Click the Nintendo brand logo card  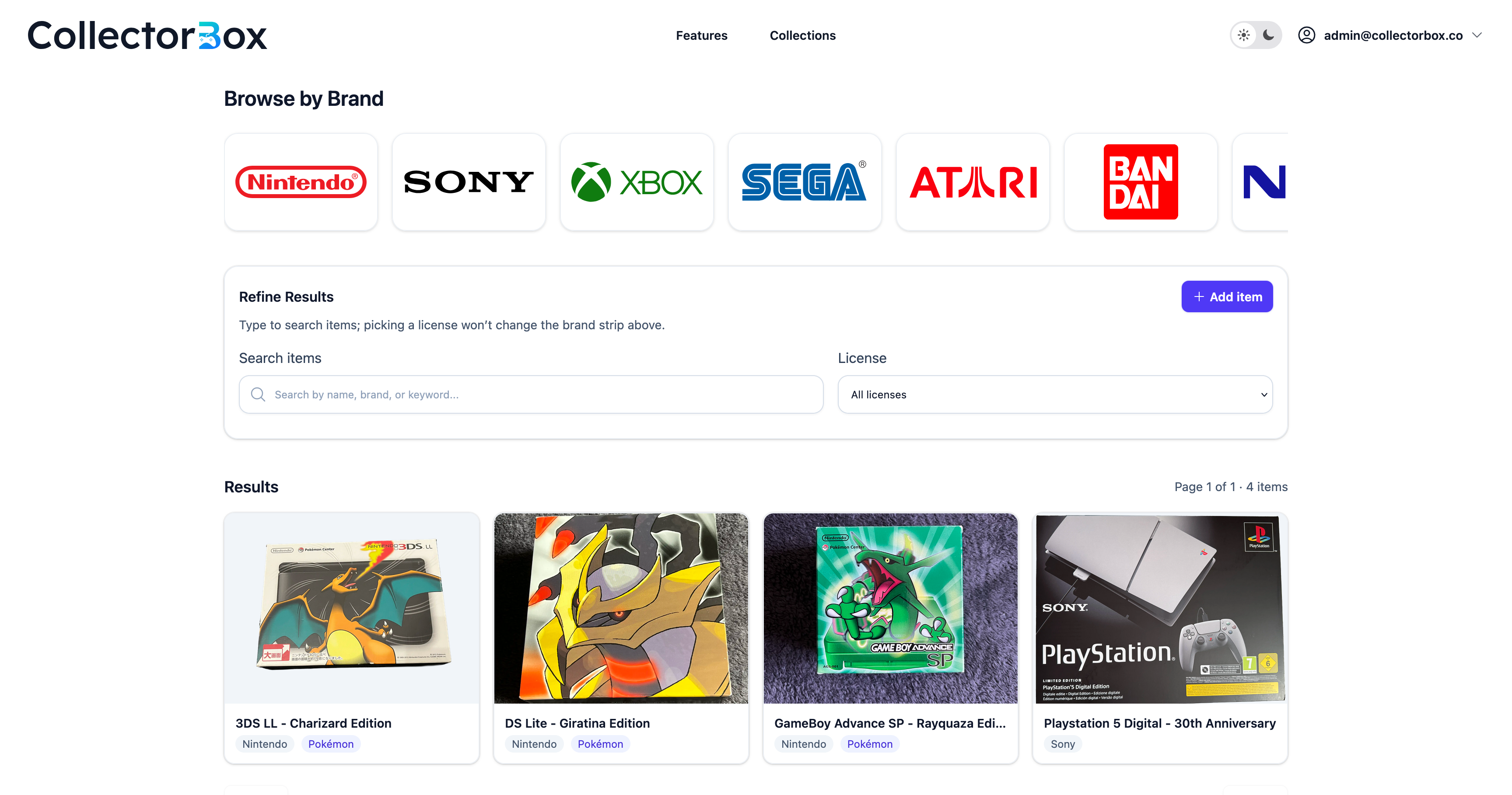point(301,182)
